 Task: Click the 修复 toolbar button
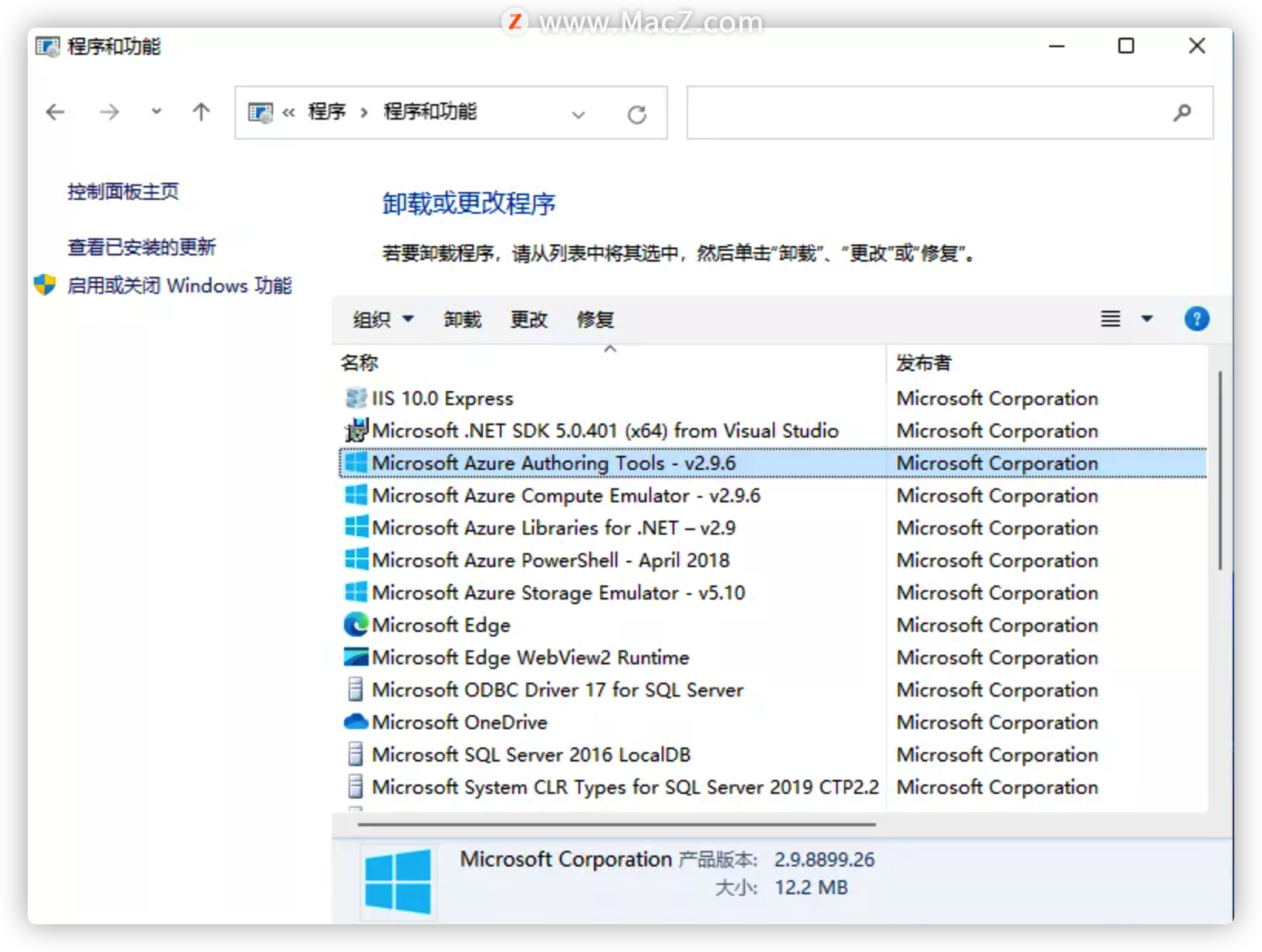coord(596,319)
